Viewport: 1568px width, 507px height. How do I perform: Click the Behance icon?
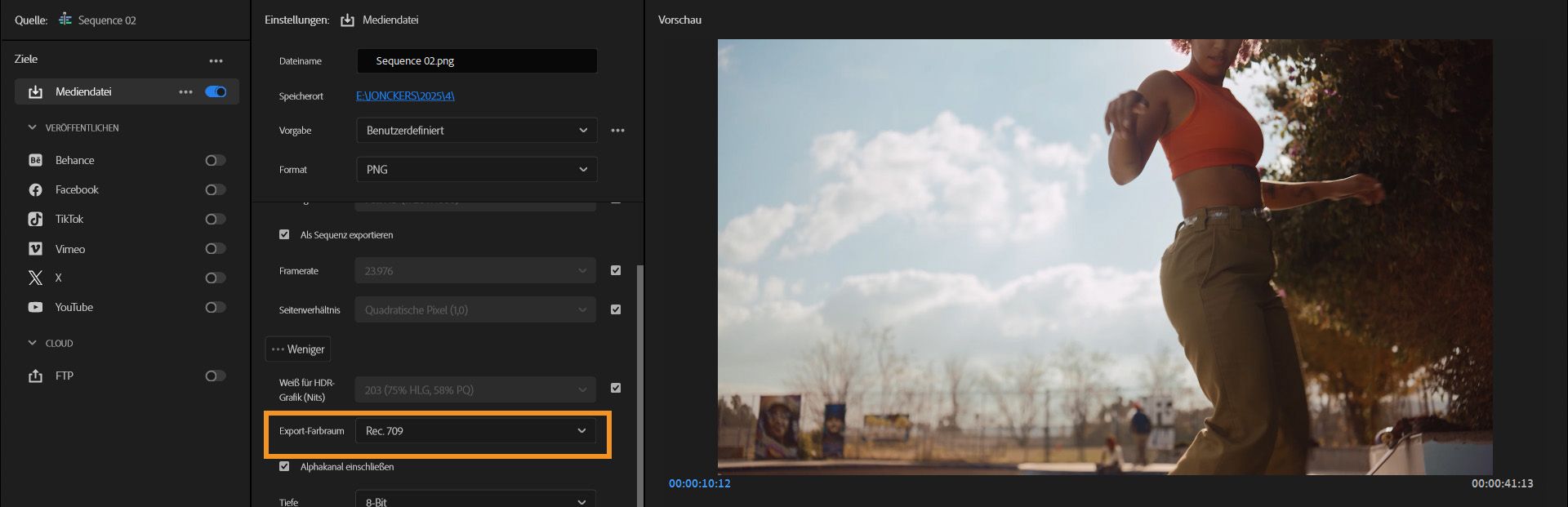pos(35,161)
